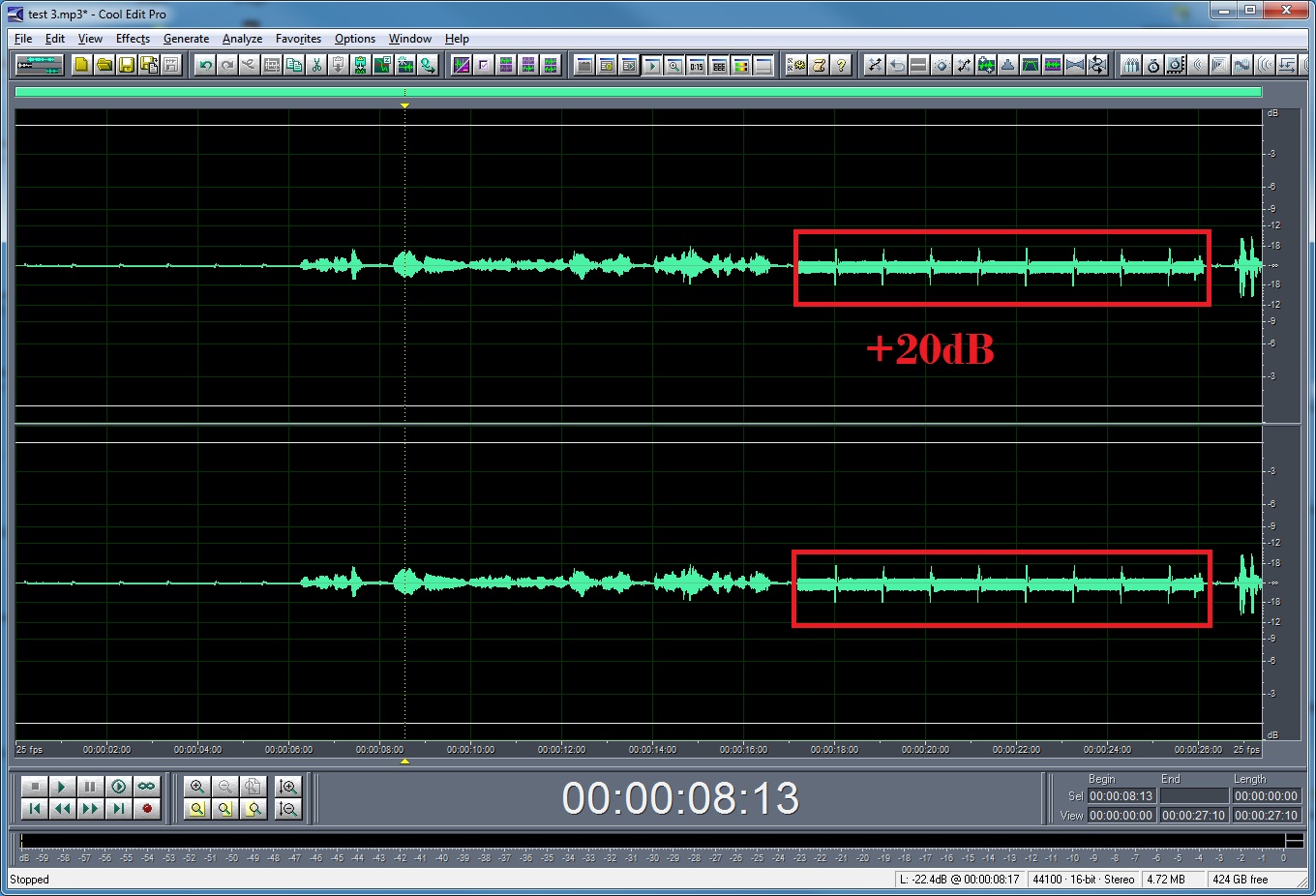Zoom in horizontally with the plus magnifier
Image resolution: width=1316 pixels, height=896 pixels.
coord(197,787)
